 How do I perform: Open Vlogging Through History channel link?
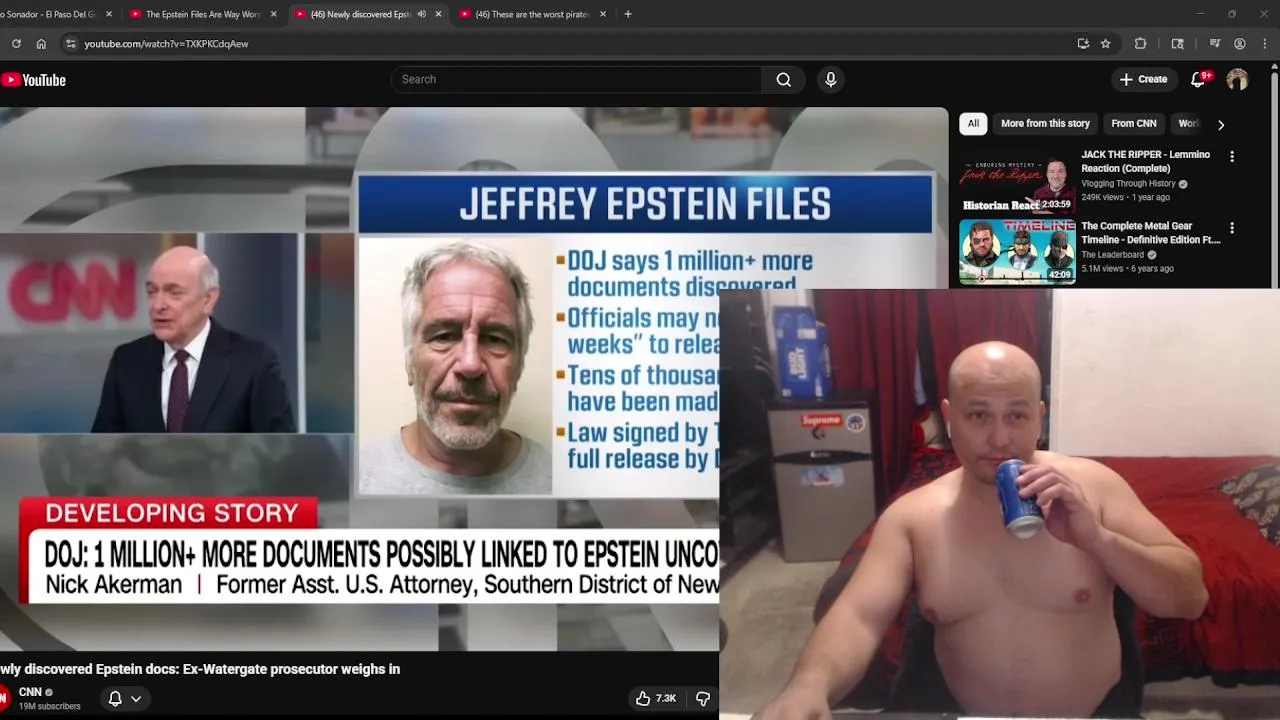(1130, 184)
